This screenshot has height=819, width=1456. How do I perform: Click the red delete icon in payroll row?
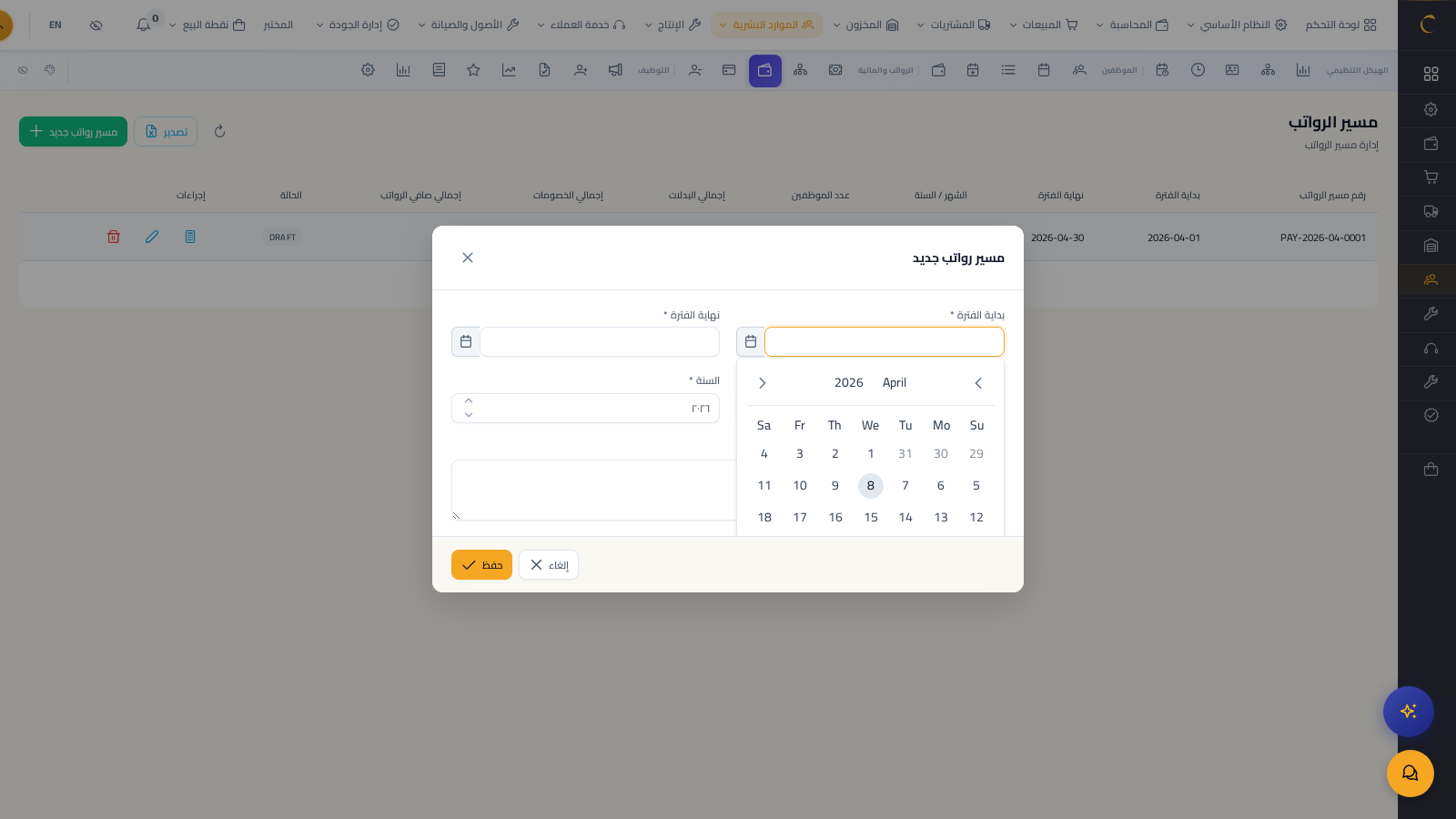(114, 237)
